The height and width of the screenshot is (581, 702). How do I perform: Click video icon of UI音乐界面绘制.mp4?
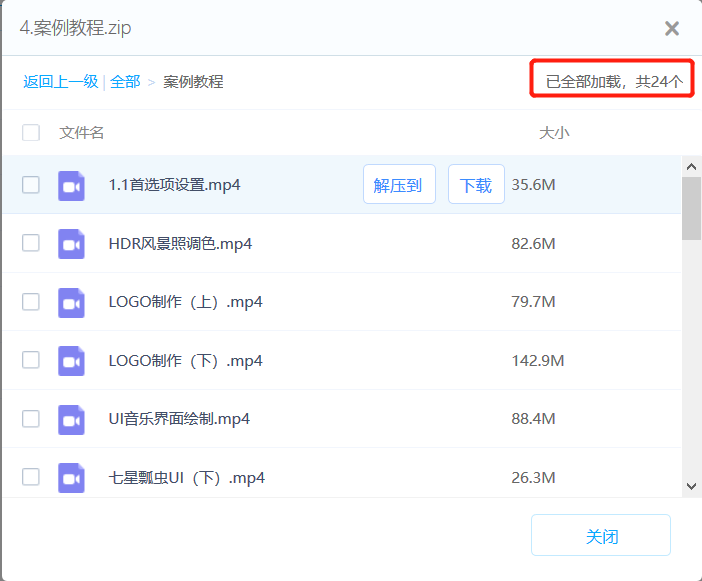71,419
